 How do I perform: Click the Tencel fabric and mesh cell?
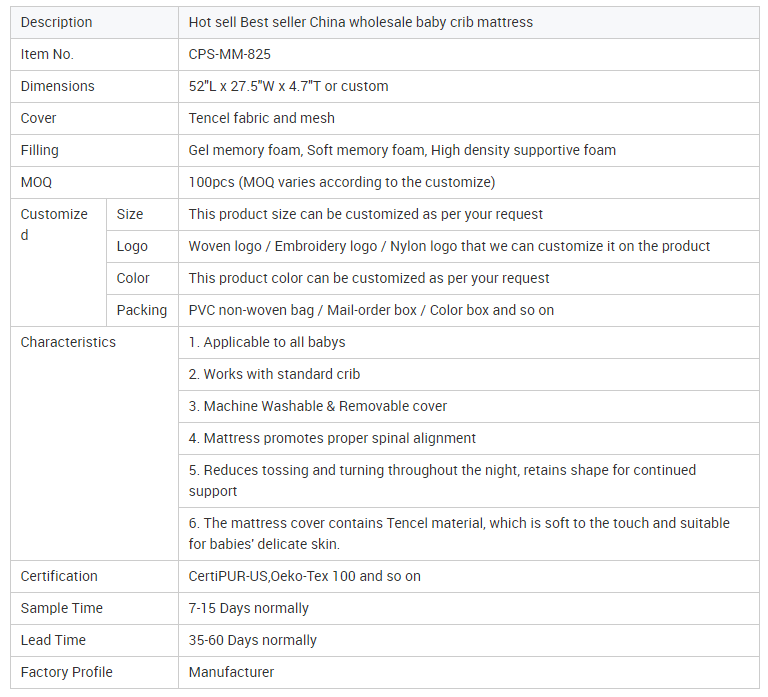(261, 118)
